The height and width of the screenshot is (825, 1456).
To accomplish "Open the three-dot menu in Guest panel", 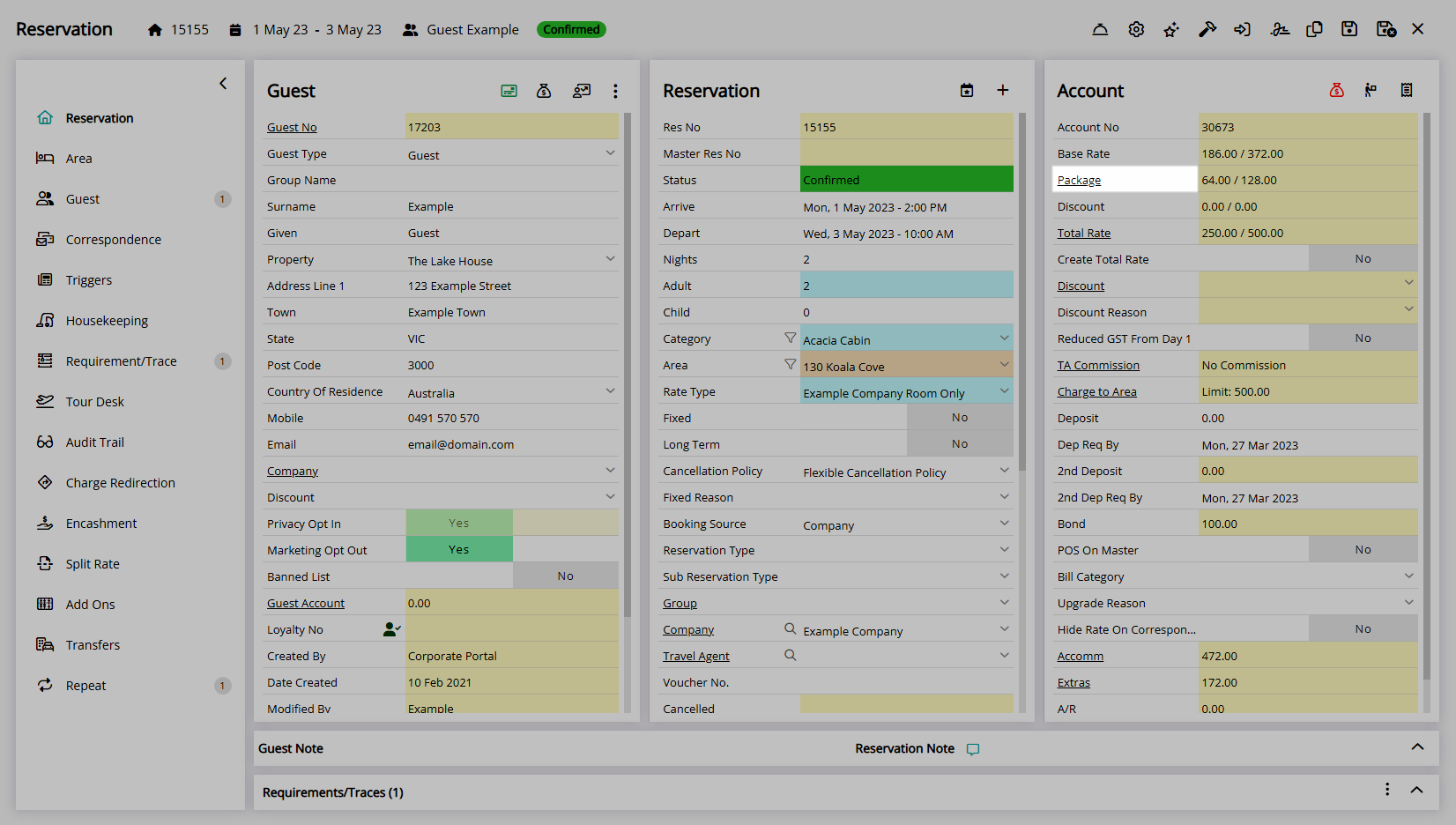I will [x=615, y=91].
